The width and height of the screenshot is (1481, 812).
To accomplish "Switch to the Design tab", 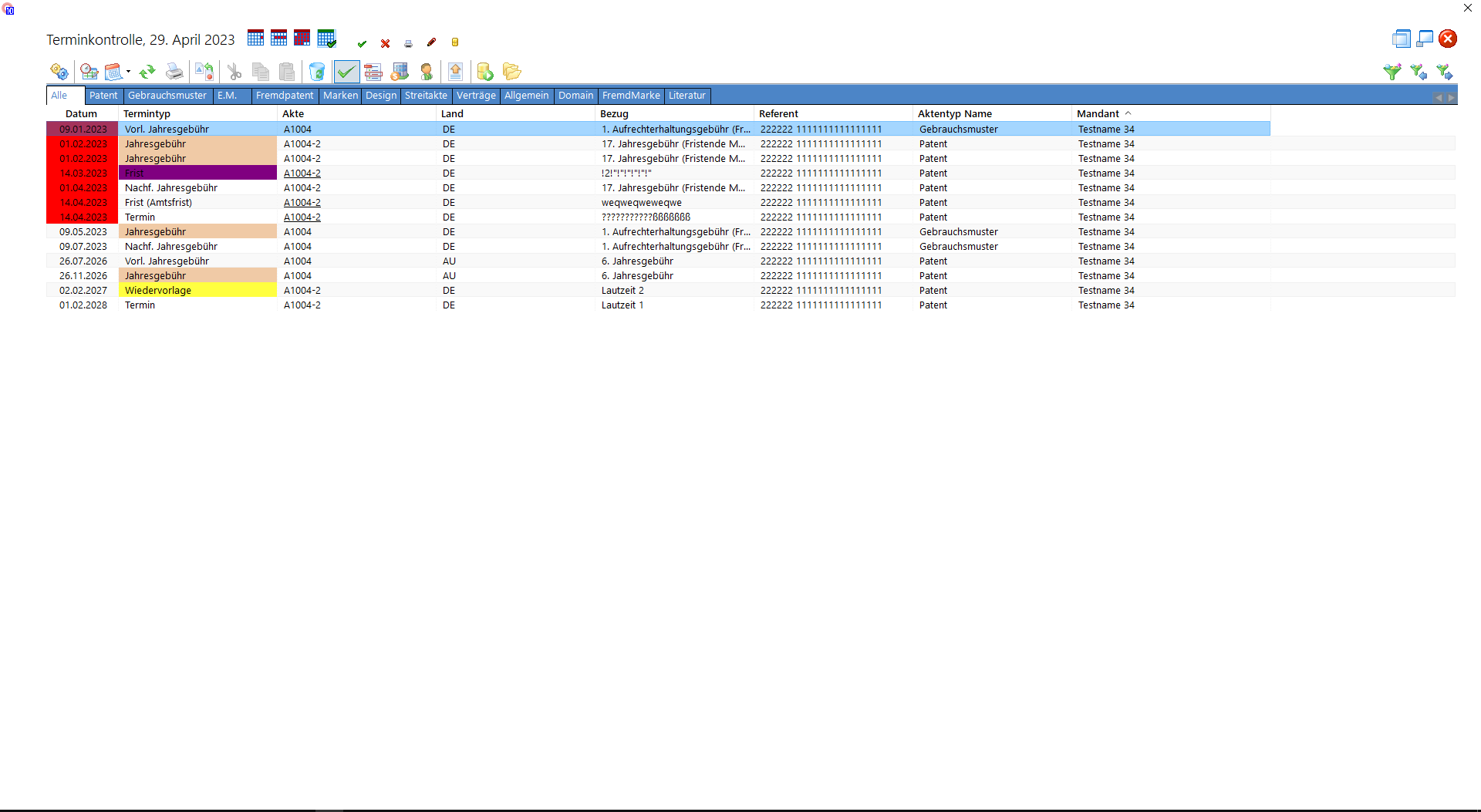I will (381, 96).
